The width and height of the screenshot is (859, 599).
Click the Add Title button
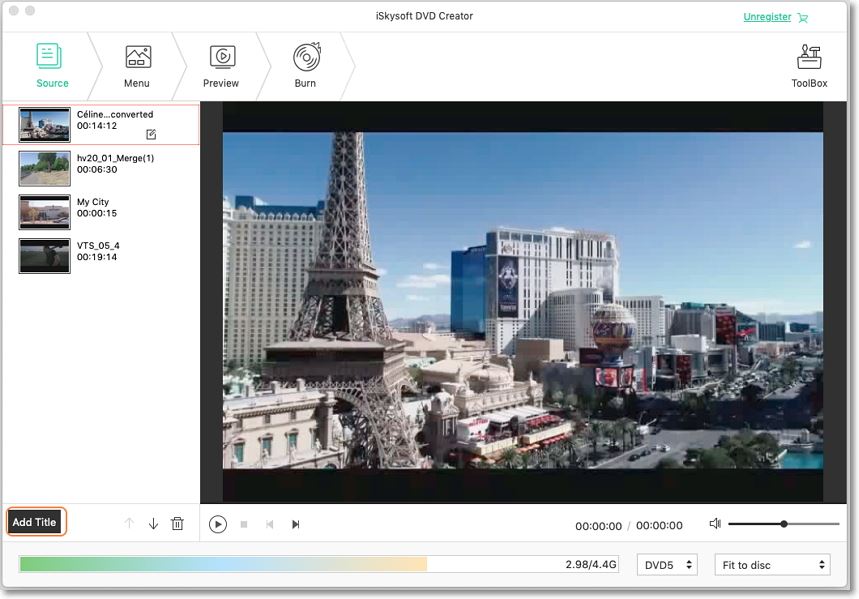(36, 521)
